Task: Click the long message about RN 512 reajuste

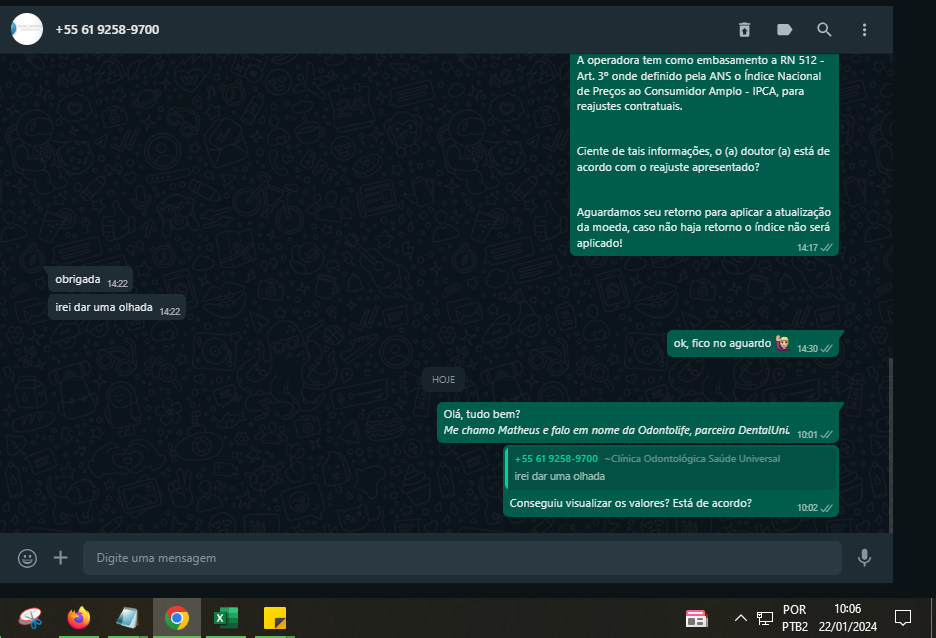Action: (704, 154)
